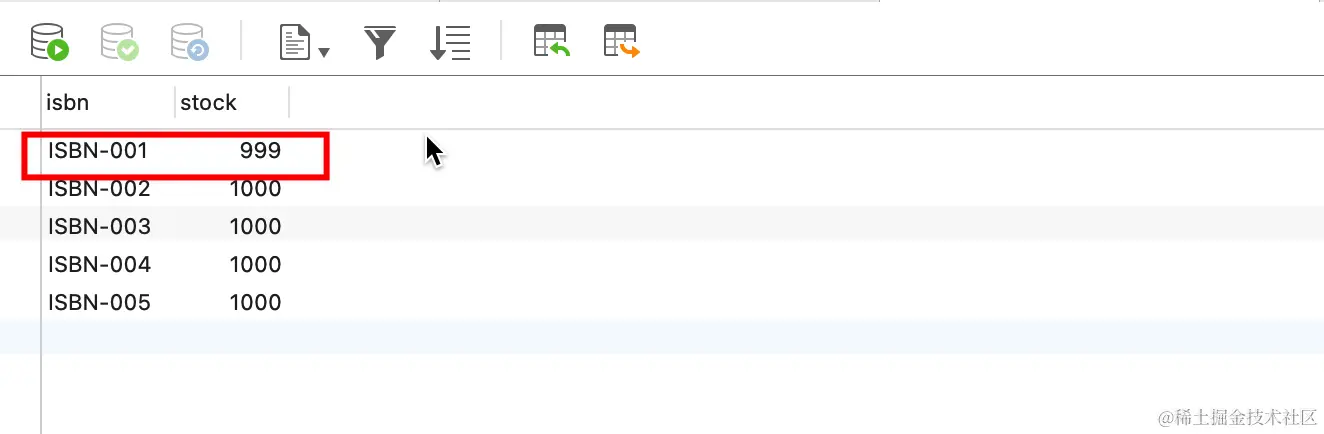Click the commit transaction database icon
This screenshot has height=434, width=1324.
119,43
